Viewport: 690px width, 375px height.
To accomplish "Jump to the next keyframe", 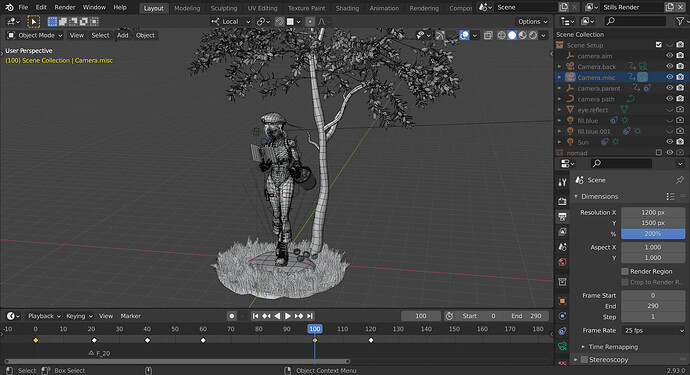I will [299, 316].
